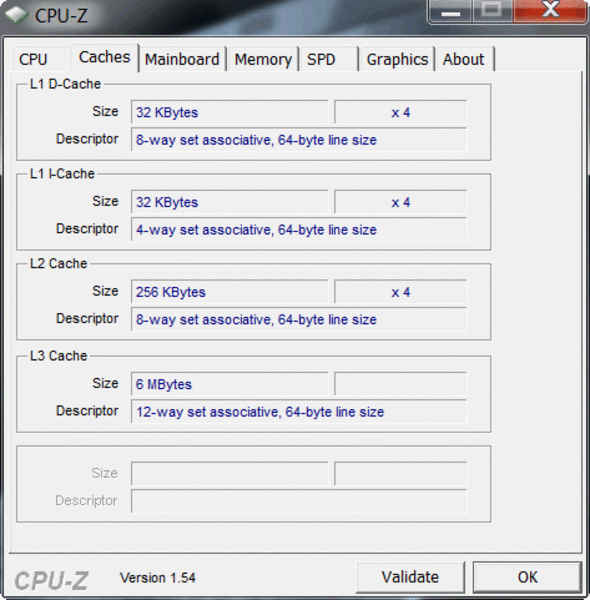Click the L3 Cache 6 MBytes field
The height and width of the screenshot is (600, 590).
(230, 384)
